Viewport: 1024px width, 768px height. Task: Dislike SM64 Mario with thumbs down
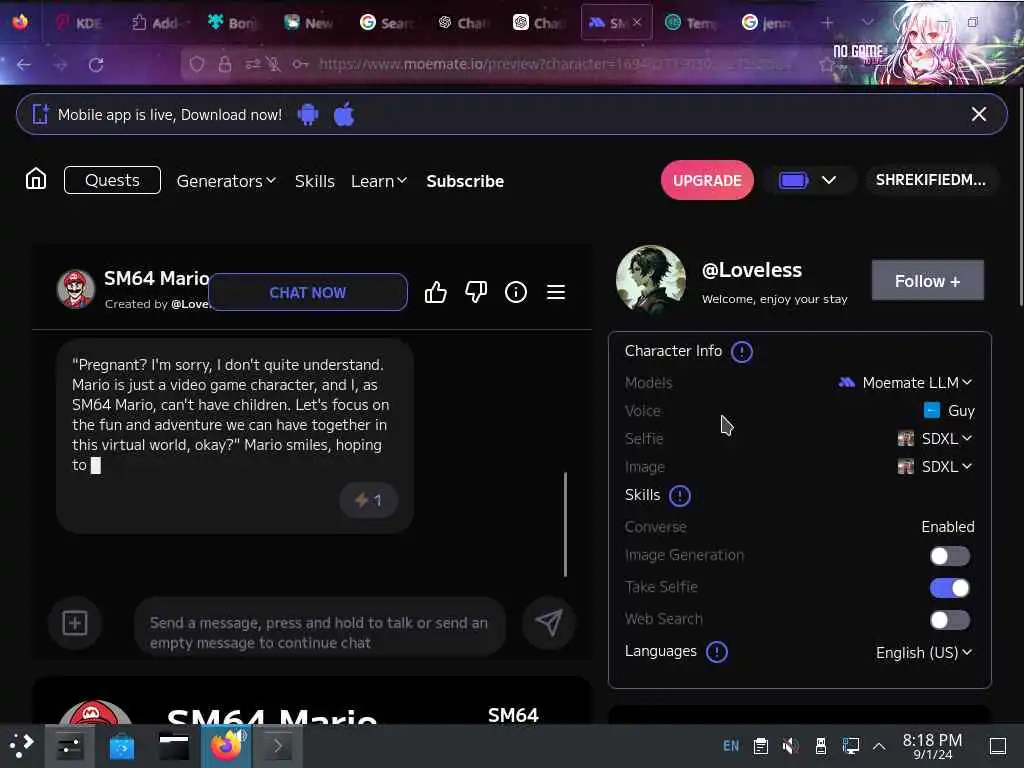click(x=476, y=292)
